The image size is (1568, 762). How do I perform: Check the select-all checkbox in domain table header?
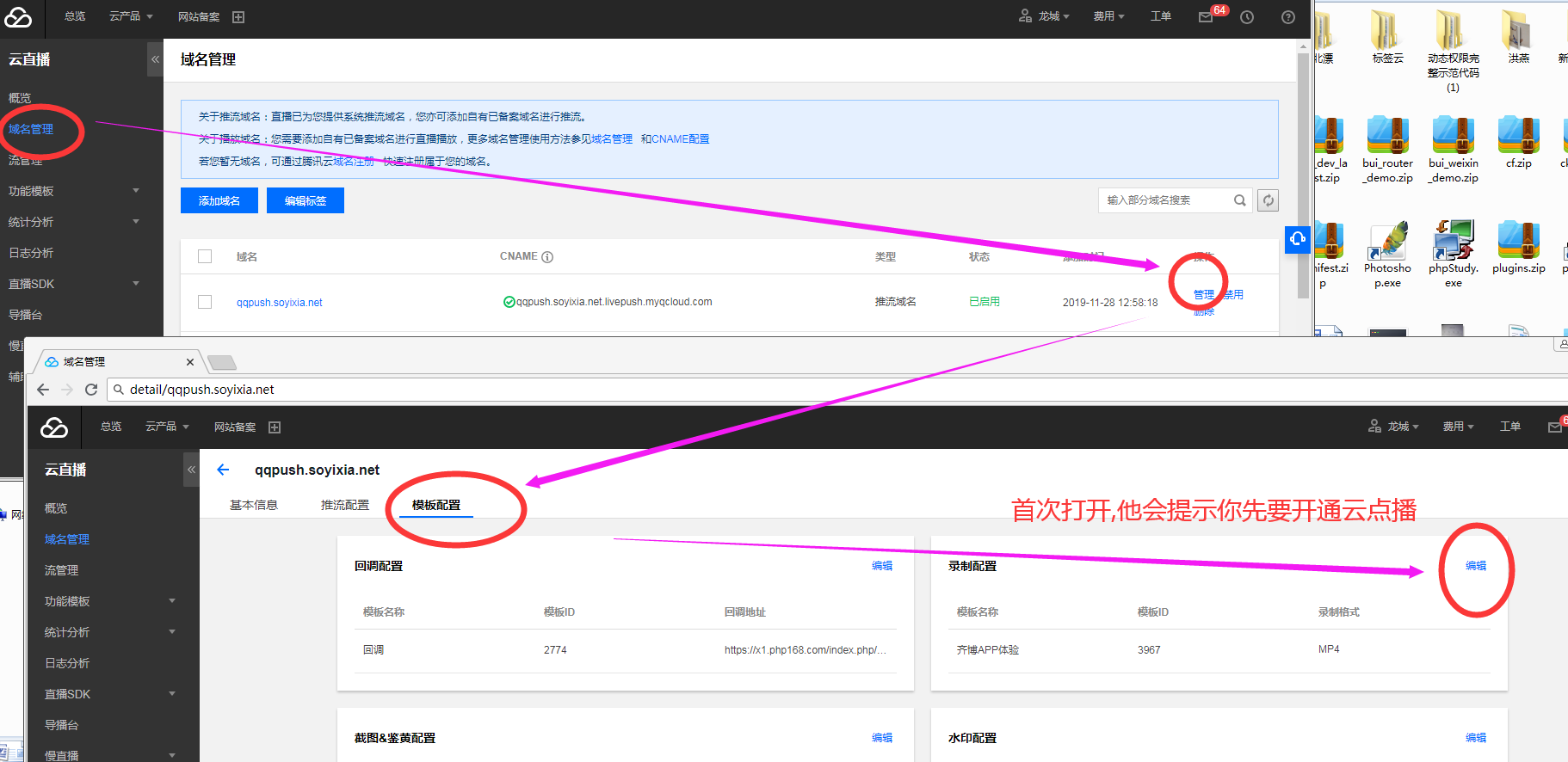(205, 256)
